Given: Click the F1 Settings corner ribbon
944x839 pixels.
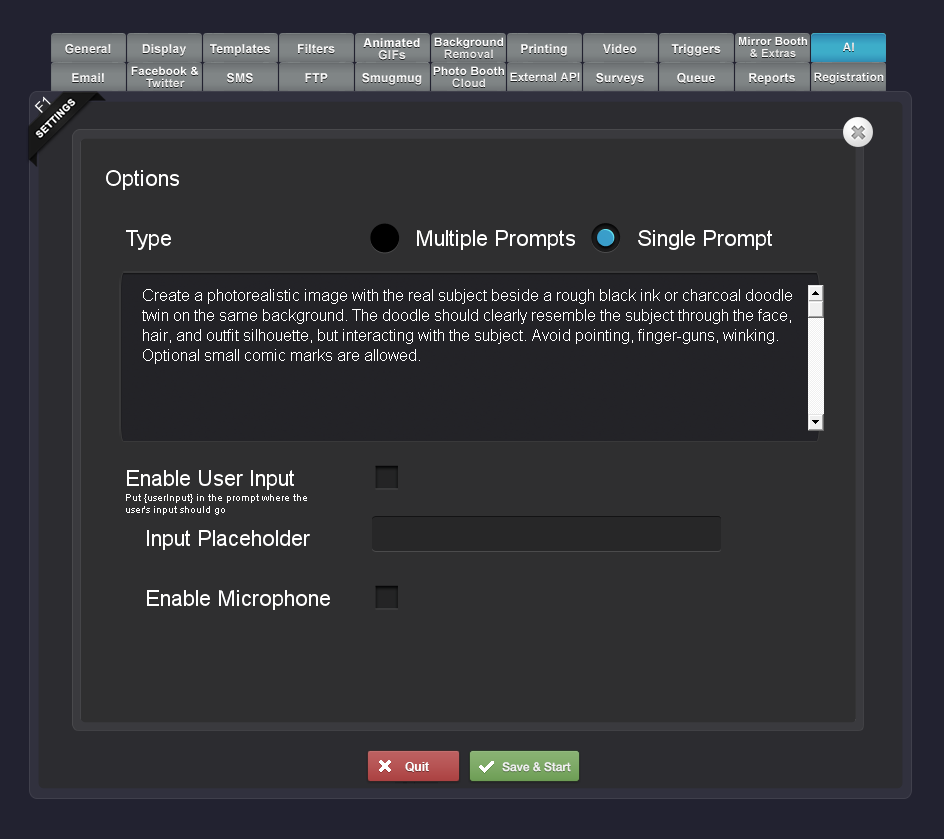Looking at the screenshot, I should point(56,119).
